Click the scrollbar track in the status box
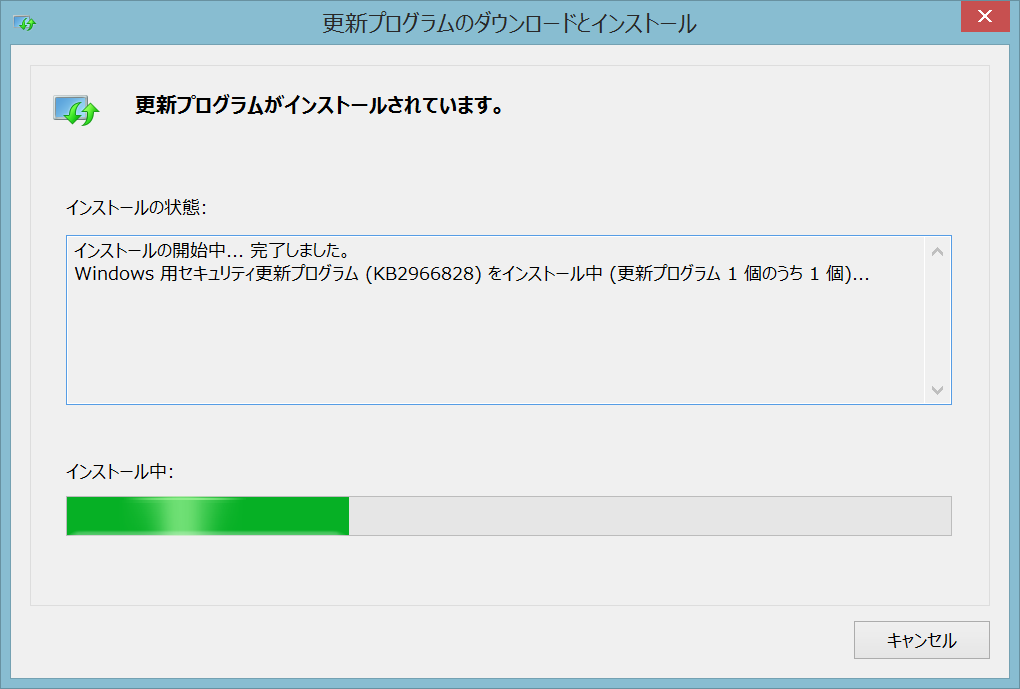This screenshot has width=1020, height=689. tap(937, 320)
